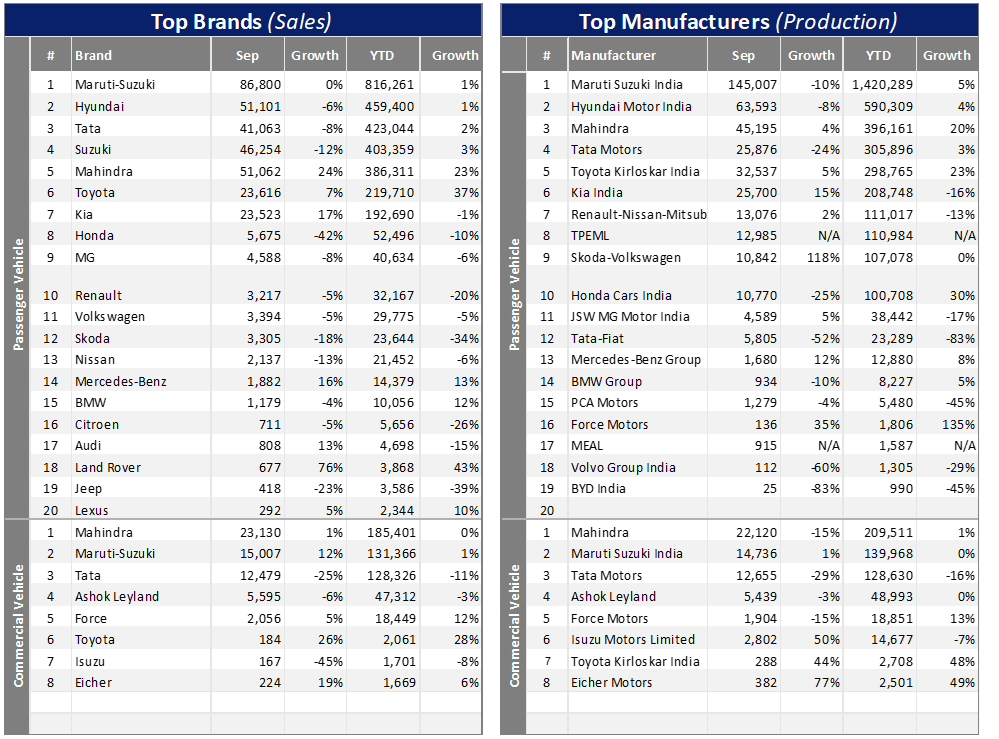Select the Brand column header

coord(93,56)
